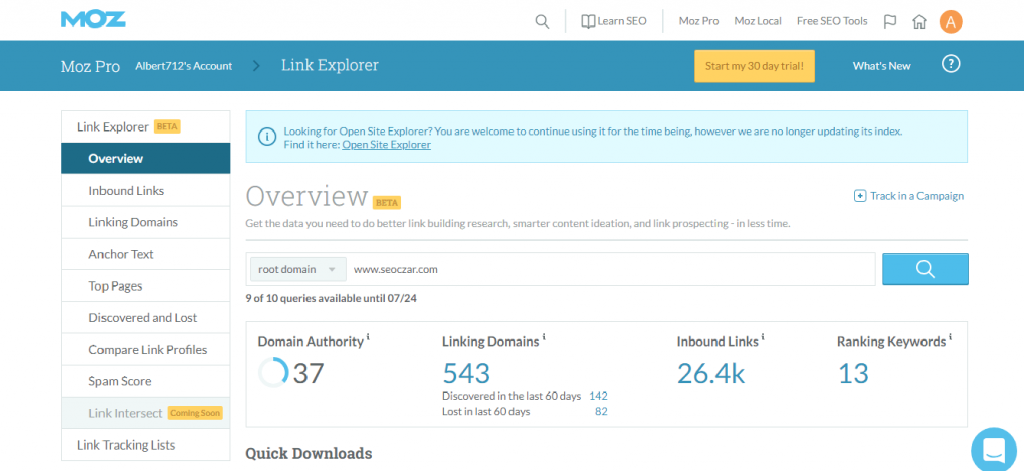
Task: Open Spam Score sidebar item
Action: point(146,381)
